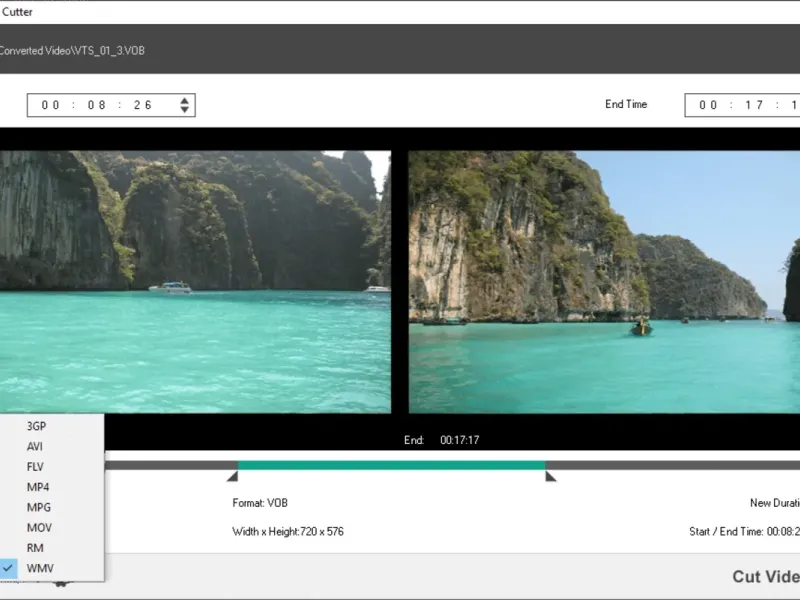The image size is (800, 600).
Task: Click the gray timeline after the end marker
Action: (x=672, y=465)
